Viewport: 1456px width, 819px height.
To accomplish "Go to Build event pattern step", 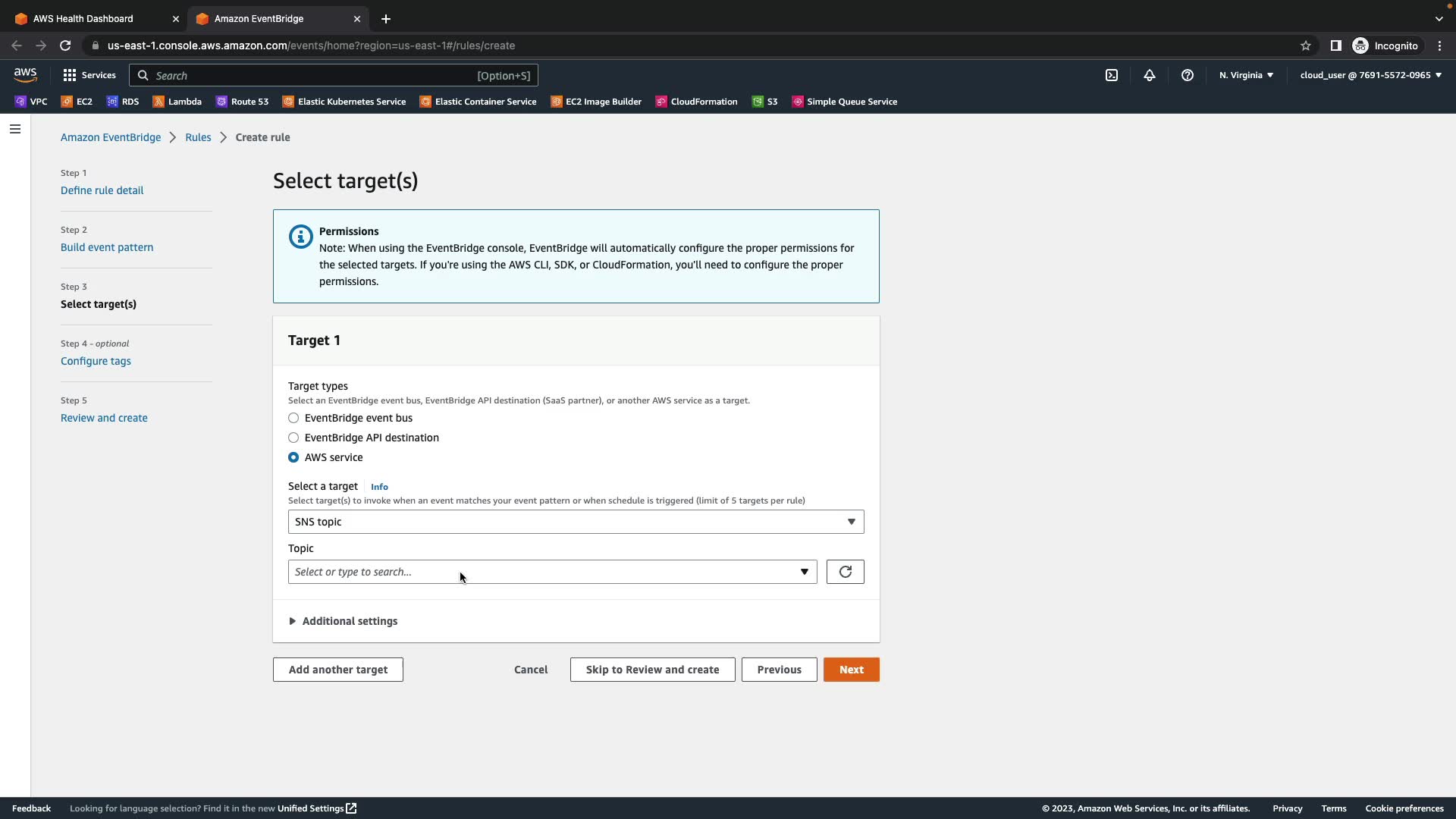I will pos(107,247).
